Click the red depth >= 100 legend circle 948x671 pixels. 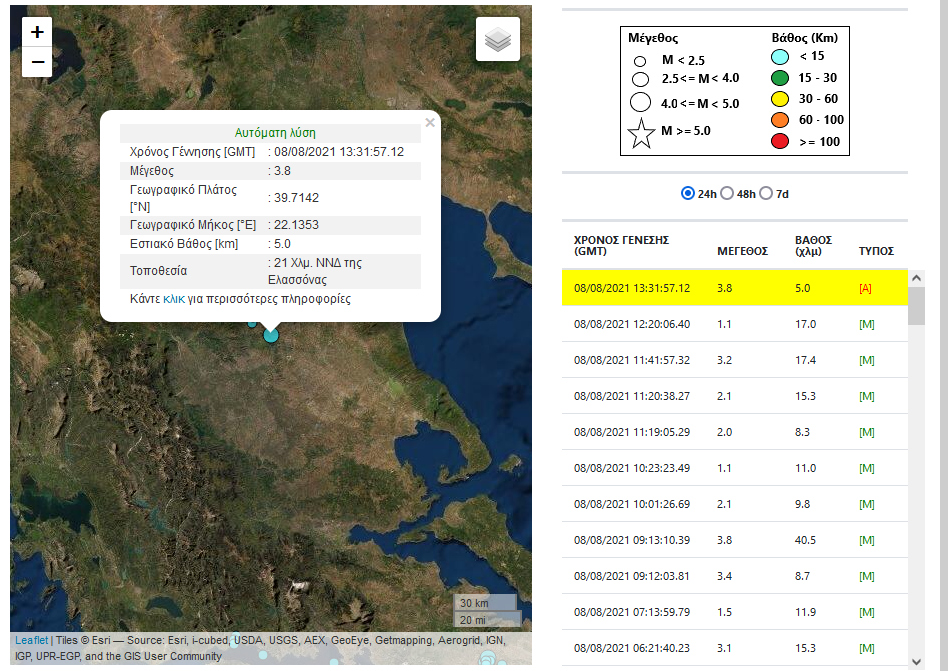[x=780, y=142]
